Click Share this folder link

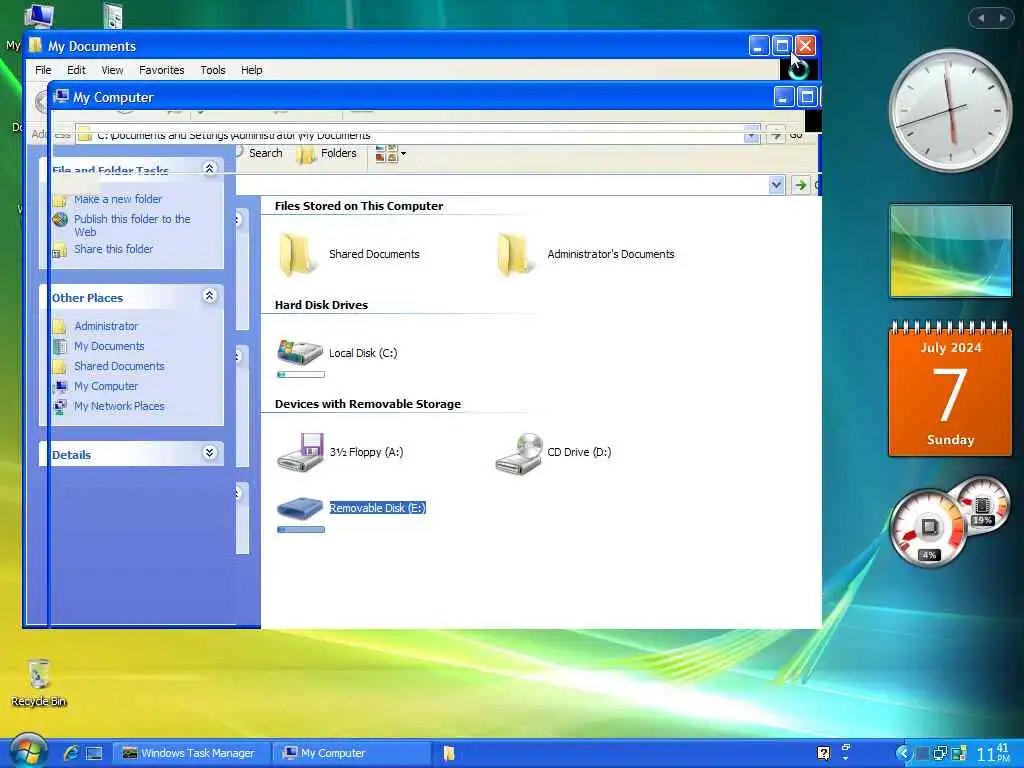[x=114, y=249]
